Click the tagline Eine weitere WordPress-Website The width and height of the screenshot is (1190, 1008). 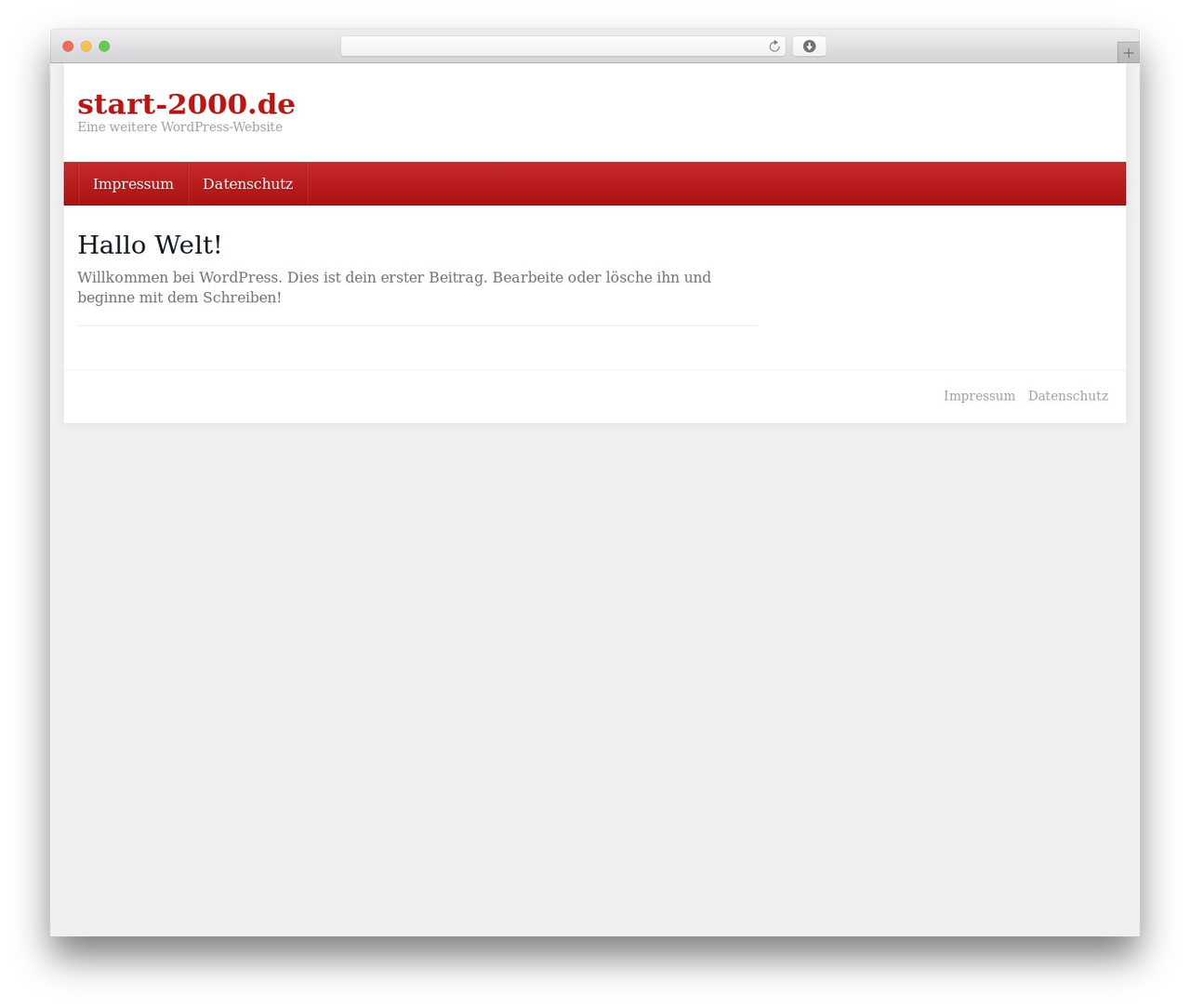[x=179, y=127]
